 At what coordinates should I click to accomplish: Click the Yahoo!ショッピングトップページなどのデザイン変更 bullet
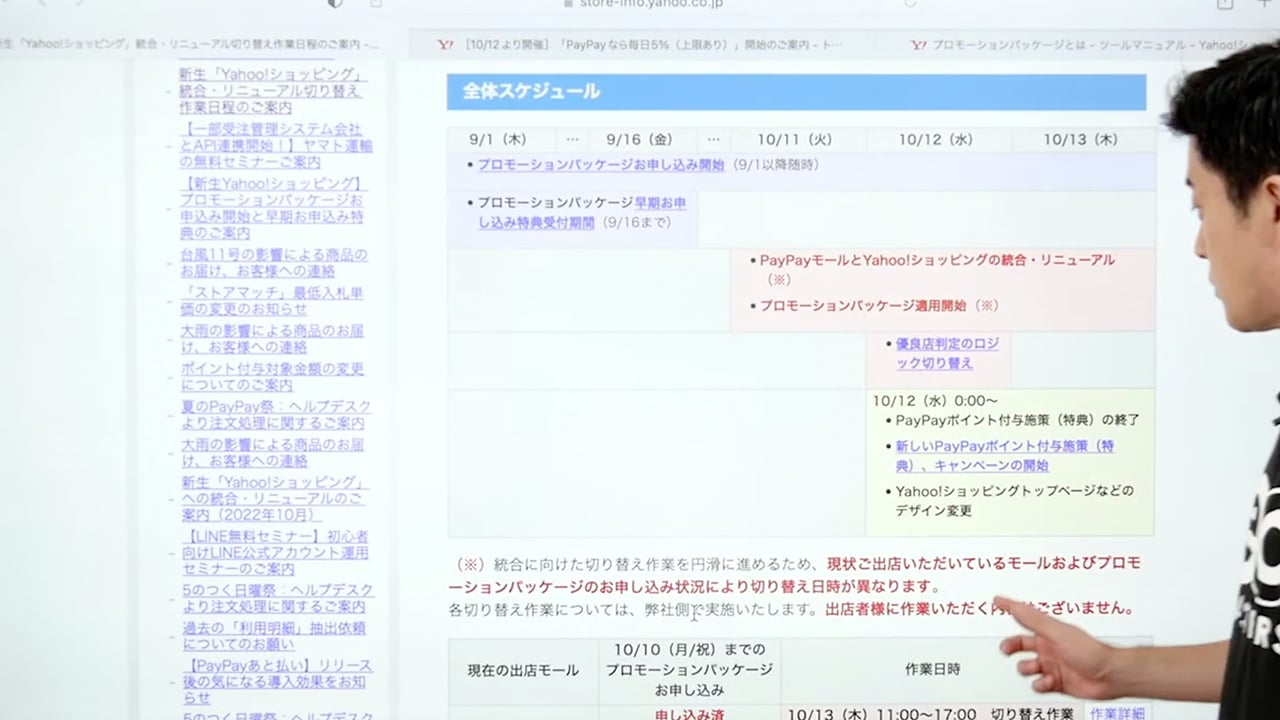pyautogui.click(x=1014, y=500)
